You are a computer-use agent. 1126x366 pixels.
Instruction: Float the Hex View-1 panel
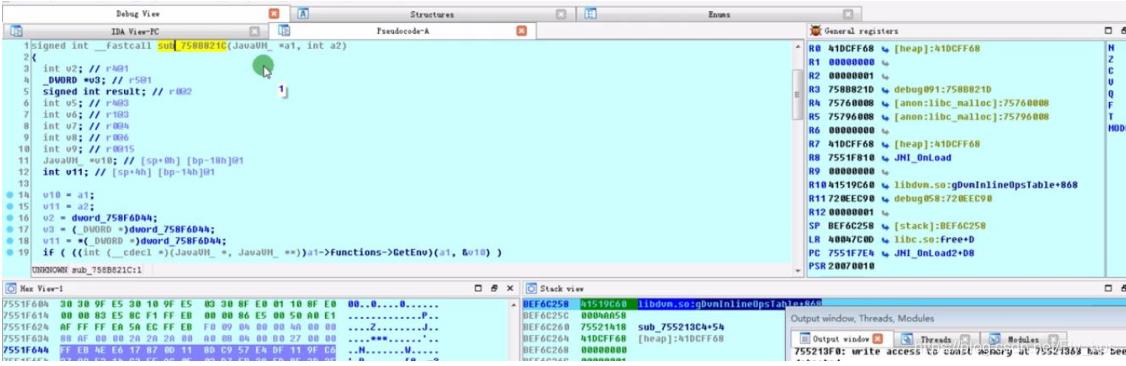pos(493,288)
